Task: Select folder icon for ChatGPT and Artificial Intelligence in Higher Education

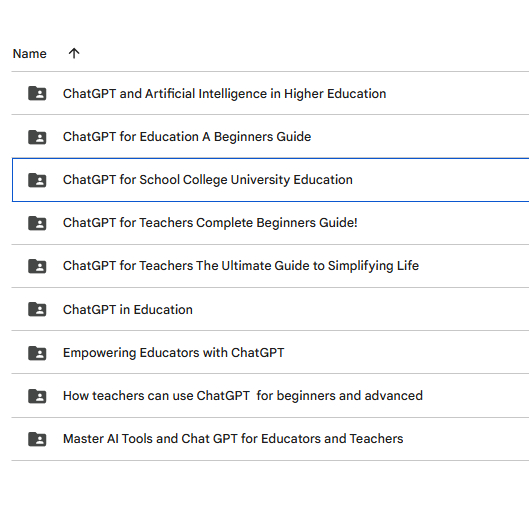Action: click(x=37, y=93)
